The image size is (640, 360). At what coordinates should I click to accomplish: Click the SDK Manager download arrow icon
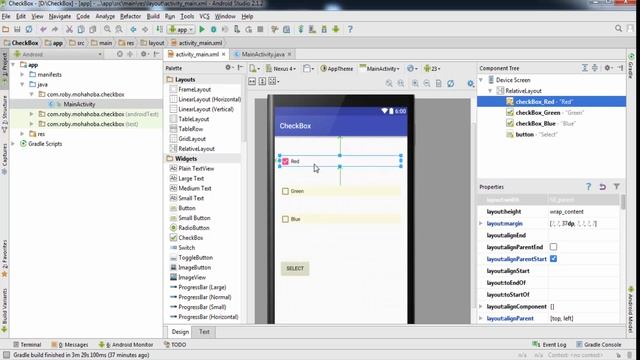pyautogui.click(x=336, y=29)
